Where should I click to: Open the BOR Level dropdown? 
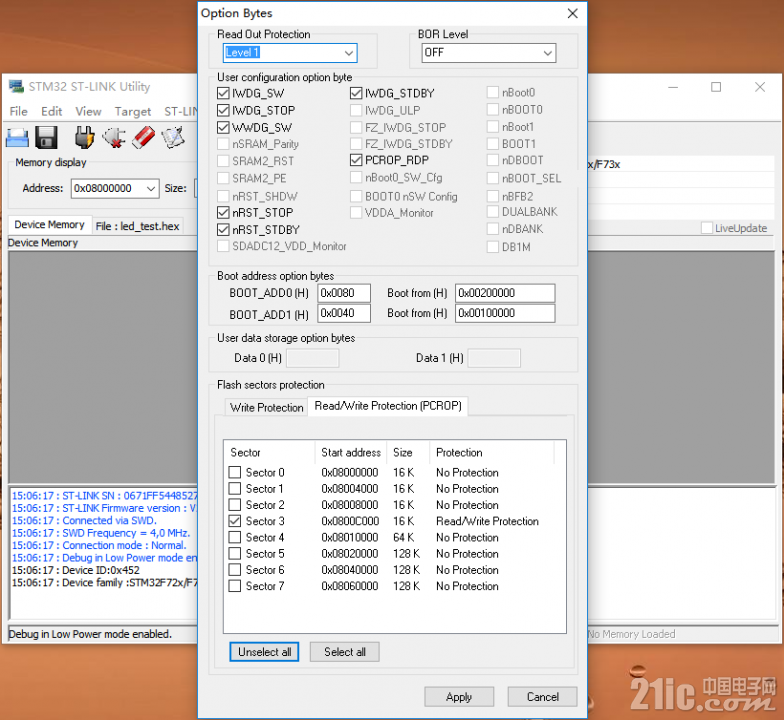pyautogui.click(x=548, y=53)
